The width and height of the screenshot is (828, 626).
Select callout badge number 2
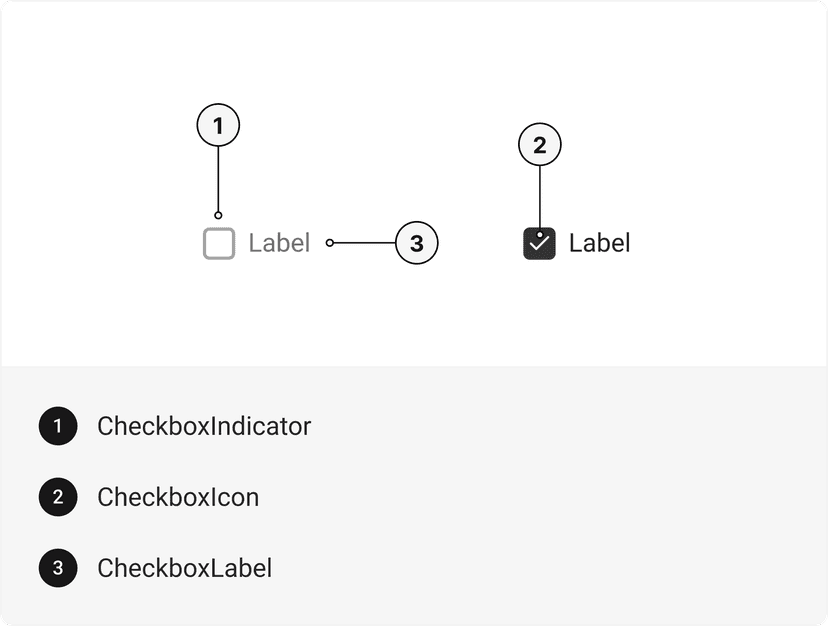pos(539,144)
